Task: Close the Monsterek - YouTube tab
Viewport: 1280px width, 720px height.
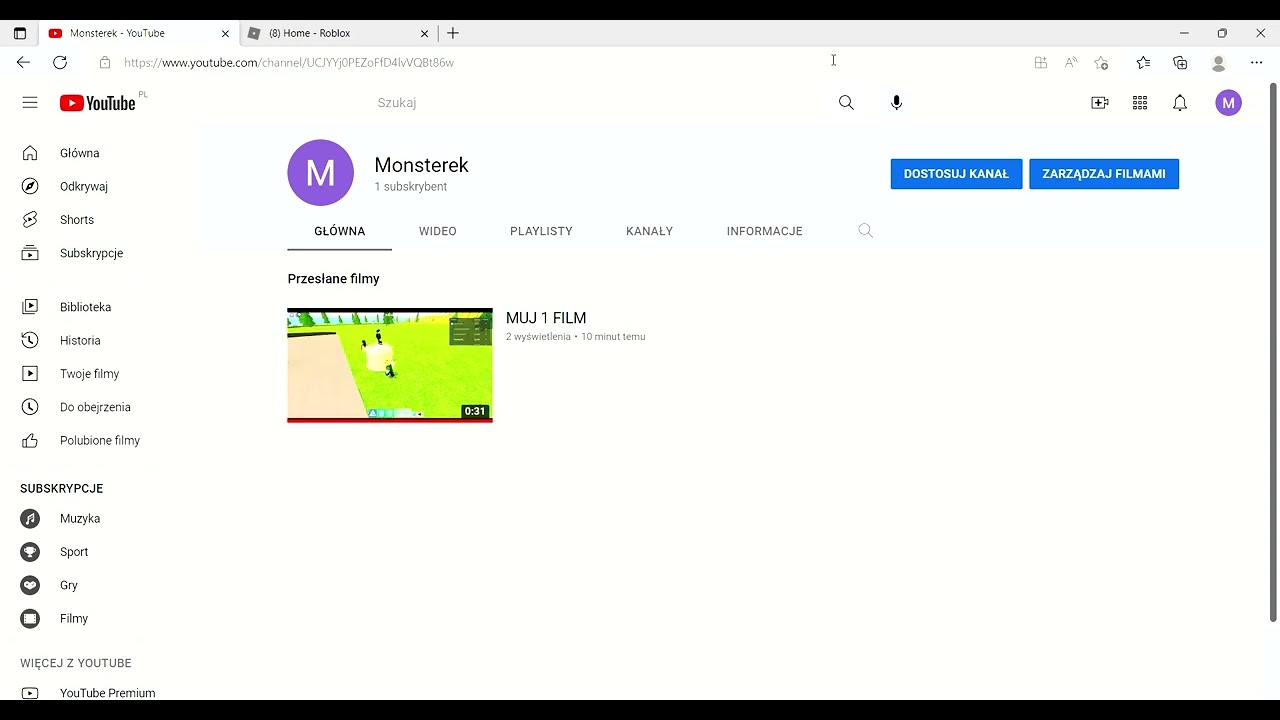Action: point(225,33)
